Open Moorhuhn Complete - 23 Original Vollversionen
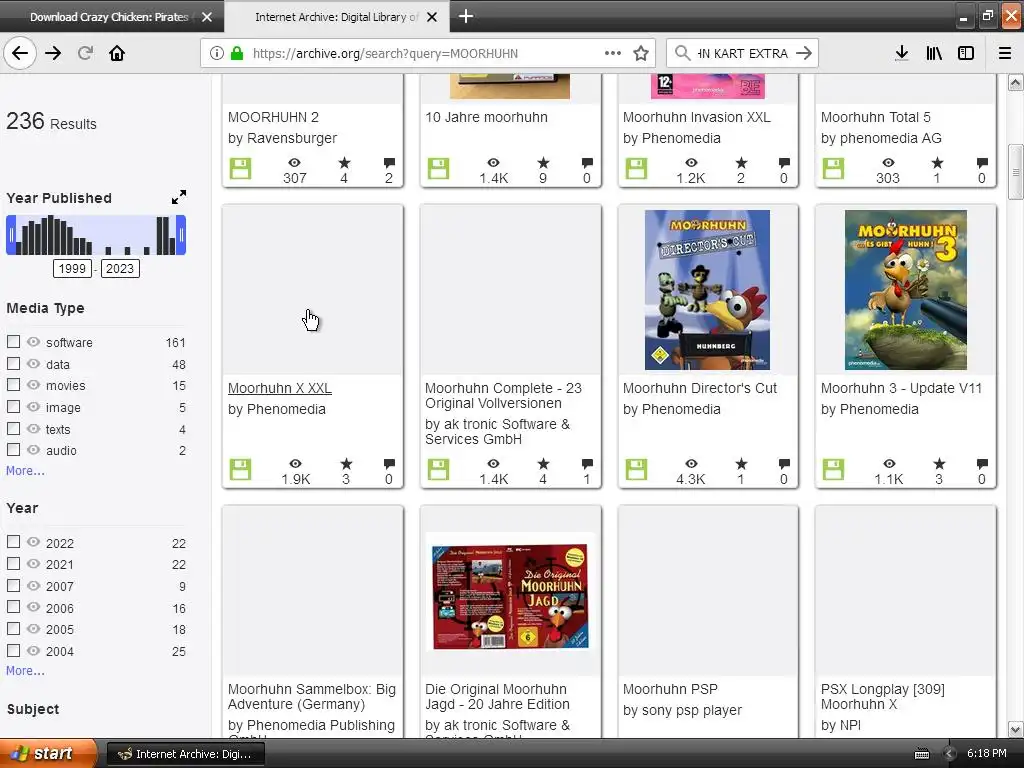Image resolution: width=1024 pixels, height=768 pixels. coord(503,395)
